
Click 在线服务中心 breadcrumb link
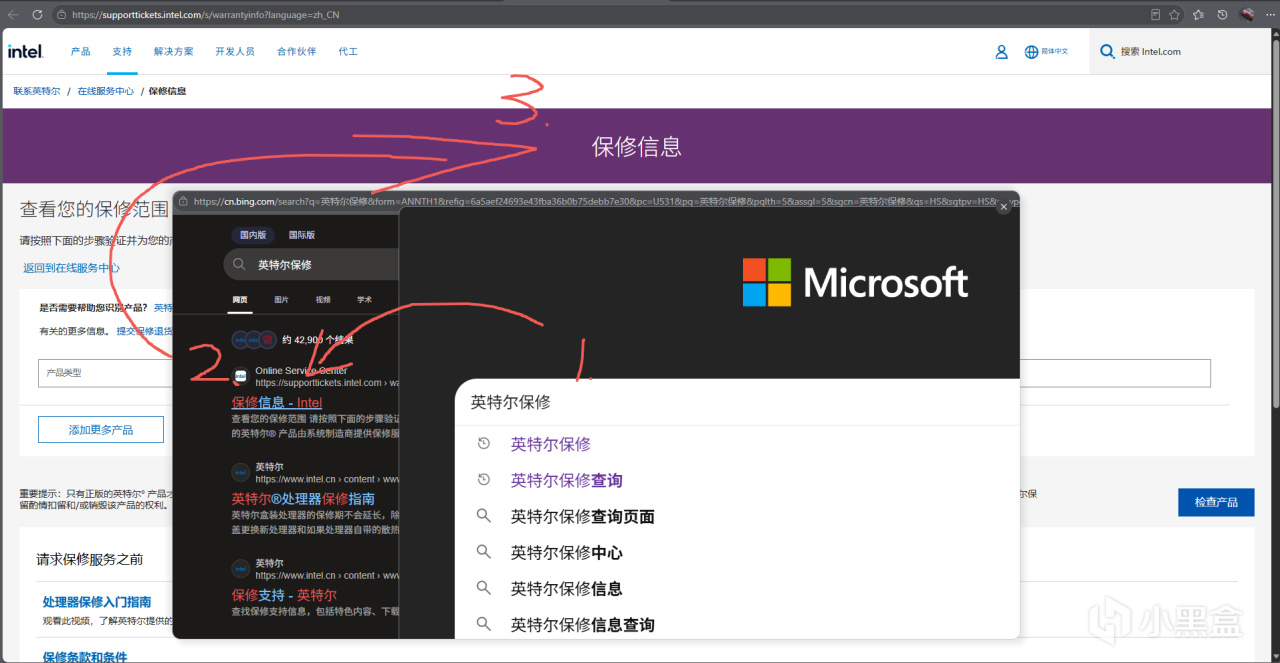point(106,91)
